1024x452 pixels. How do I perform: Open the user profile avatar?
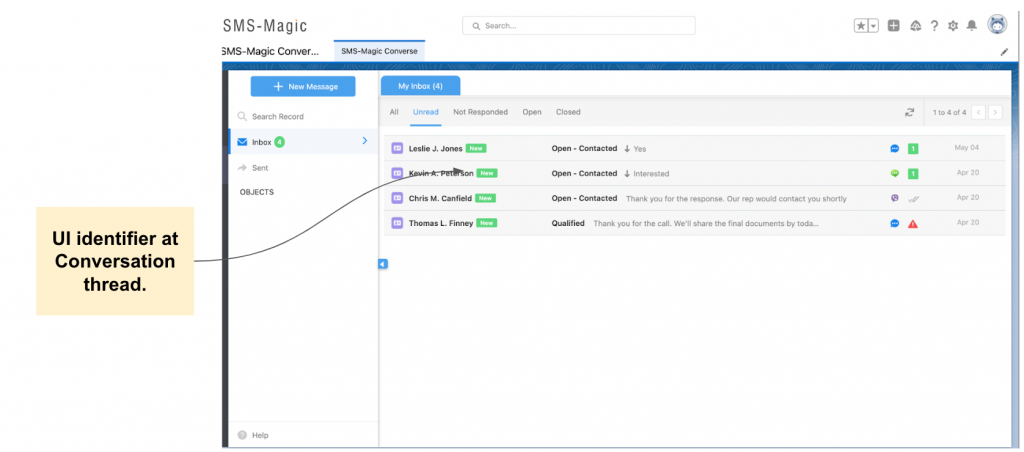[x=997, y=25]
